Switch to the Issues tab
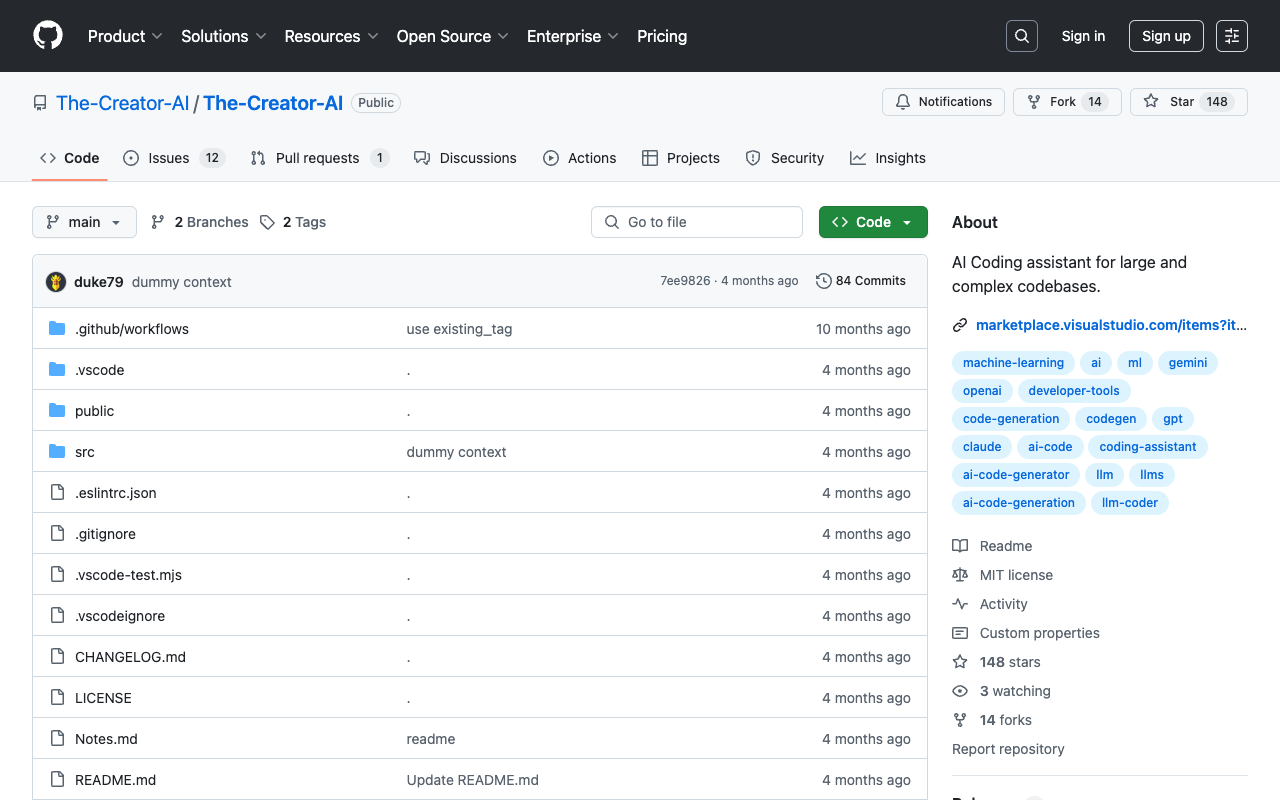This screenshot has width=1280, height=800. 174,158
